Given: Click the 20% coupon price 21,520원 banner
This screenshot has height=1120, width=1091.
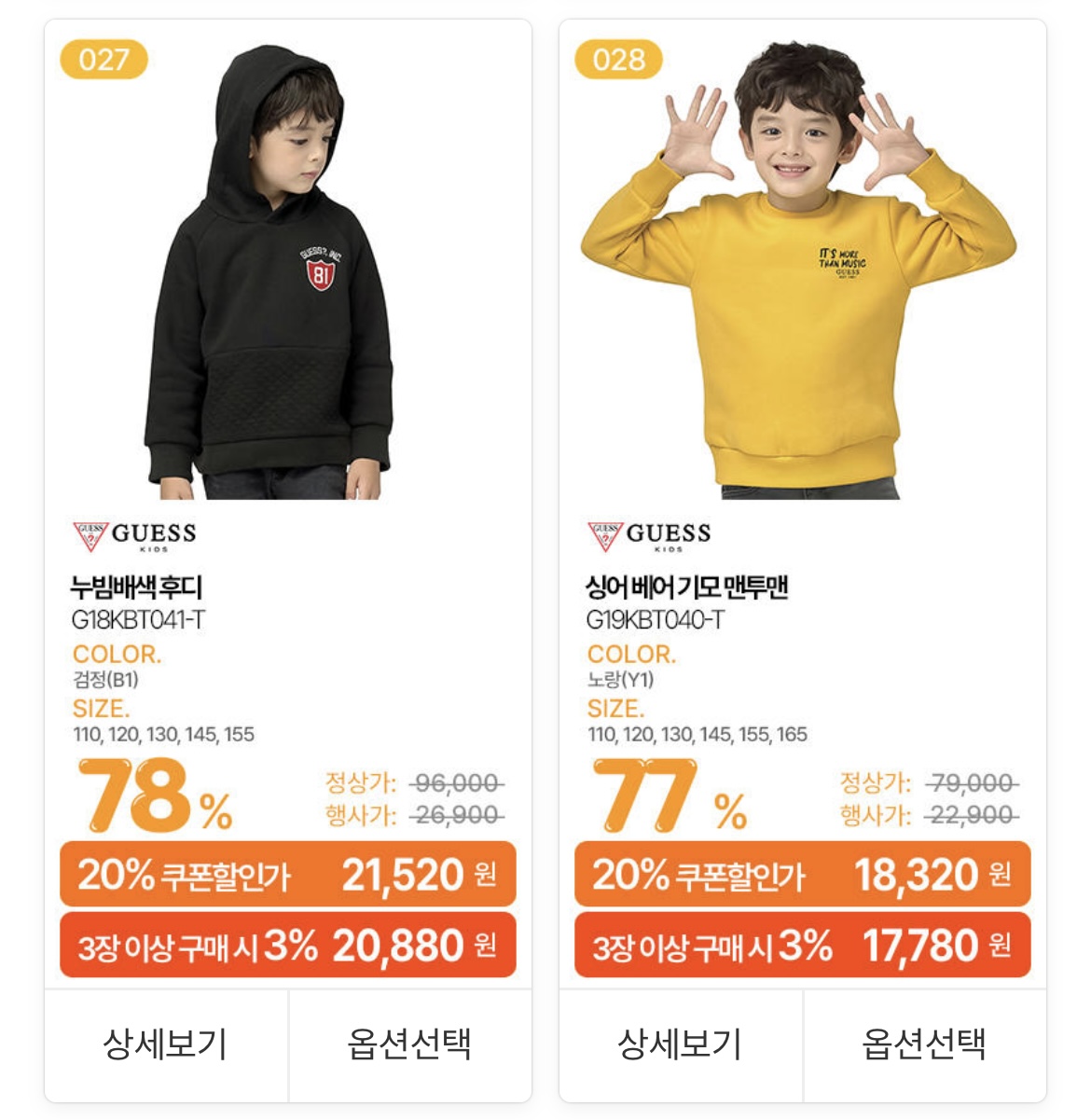Looking at the screenshot, I should point(288,874).
